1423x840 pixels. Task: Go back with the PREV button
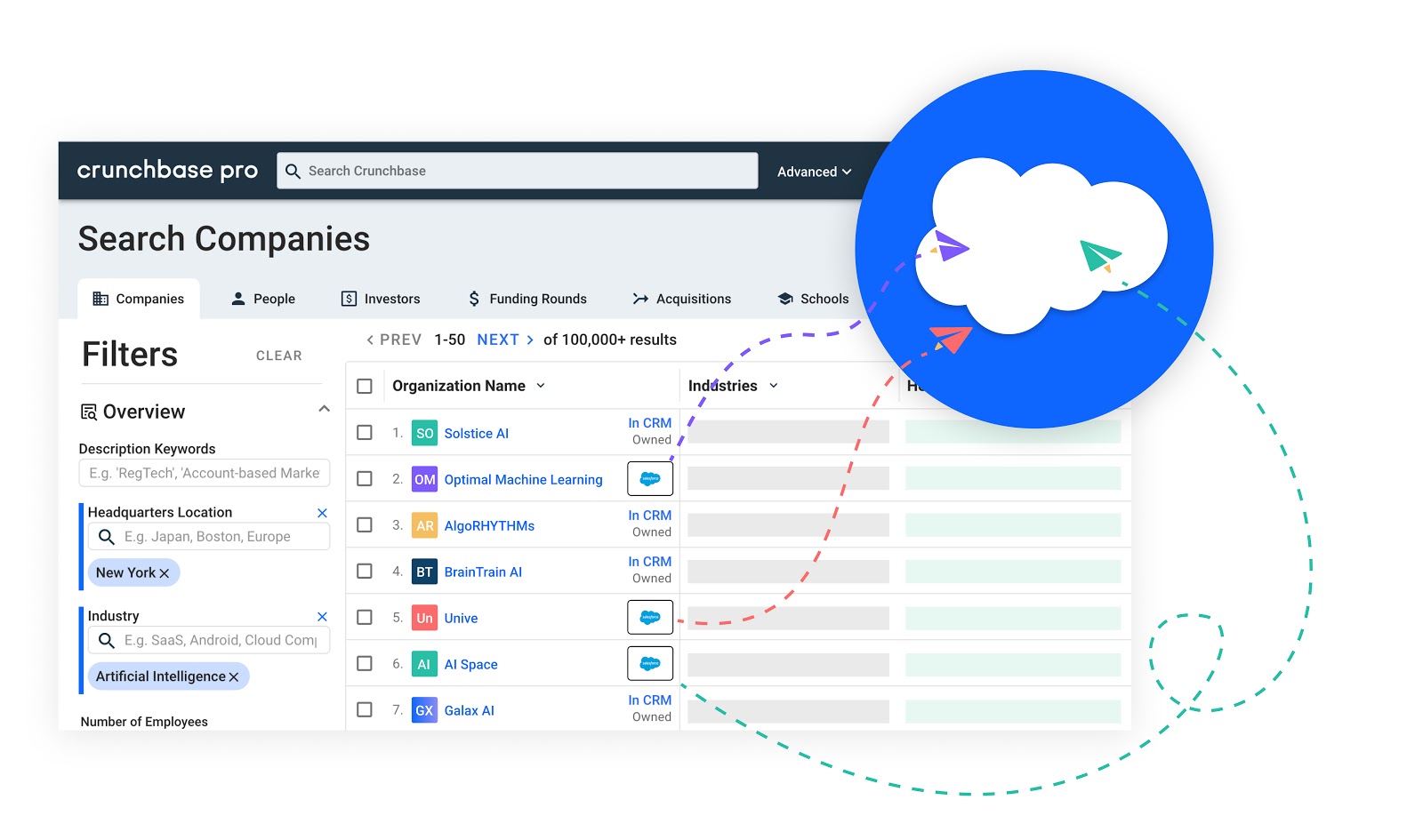click(394, 340)
